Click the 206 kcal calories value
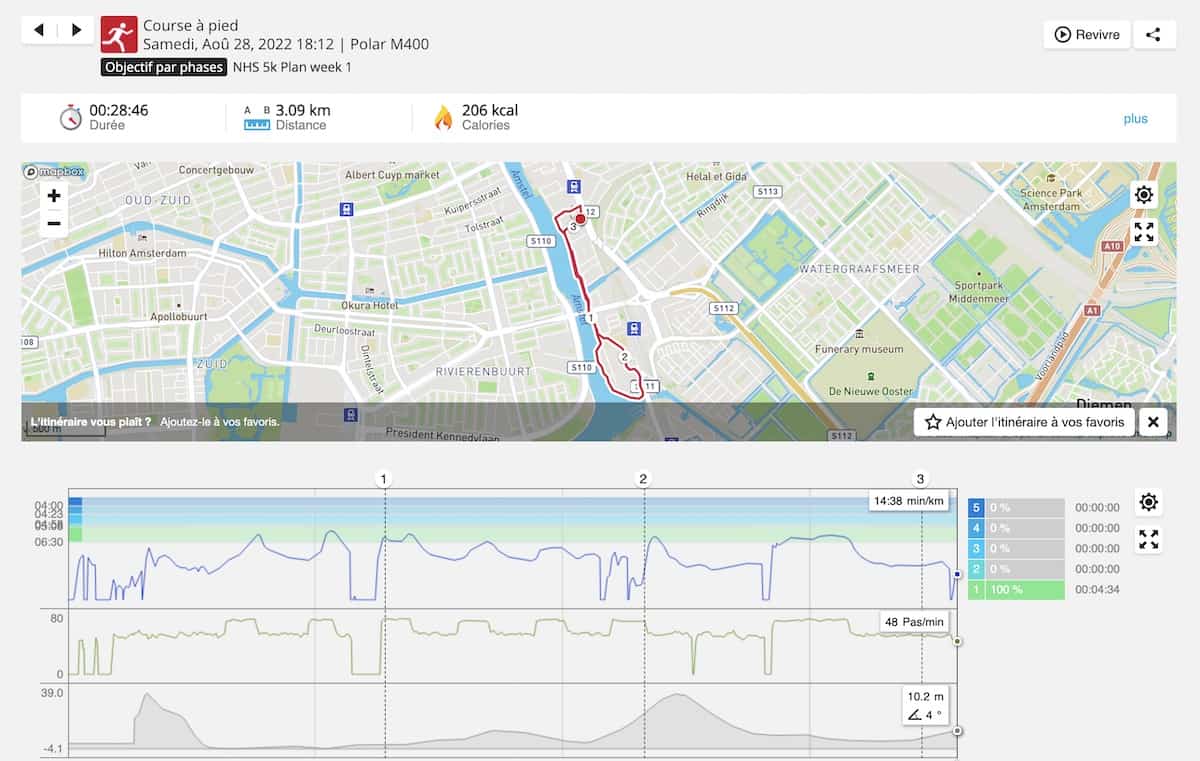The width and height of the screenshot is (1200, 761). click(x=490, y=110)
